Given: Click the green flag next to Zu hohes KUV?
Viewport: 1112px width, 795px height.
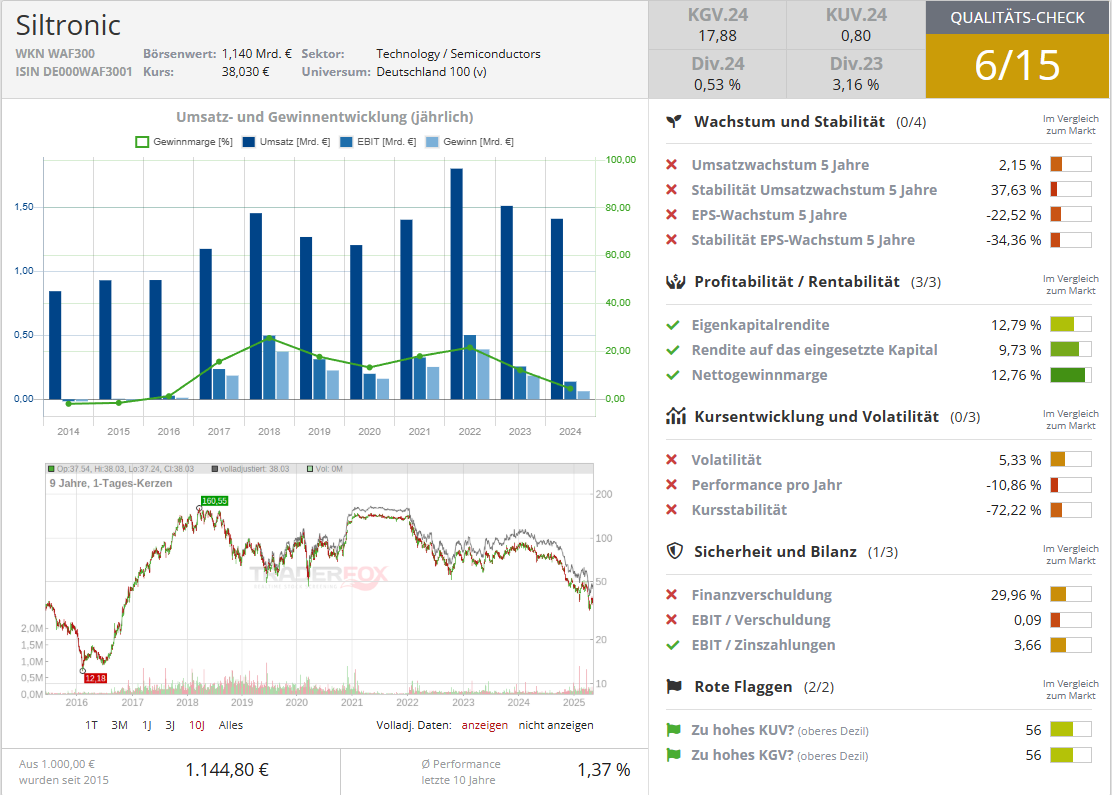Looking at the screenshot, I should click(x=673, y=730).
